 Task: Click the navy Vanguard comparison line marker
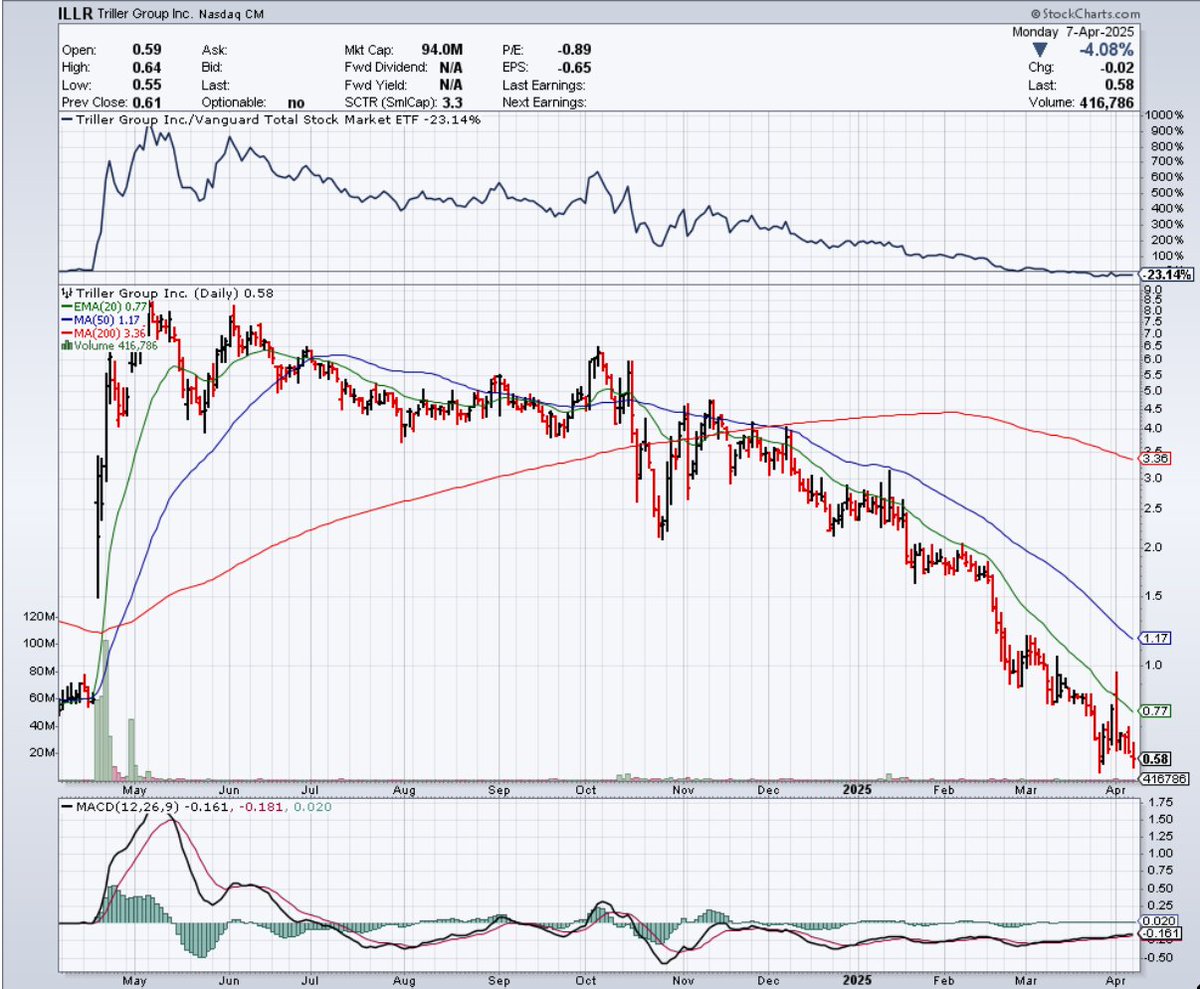(x=67, y=120)
